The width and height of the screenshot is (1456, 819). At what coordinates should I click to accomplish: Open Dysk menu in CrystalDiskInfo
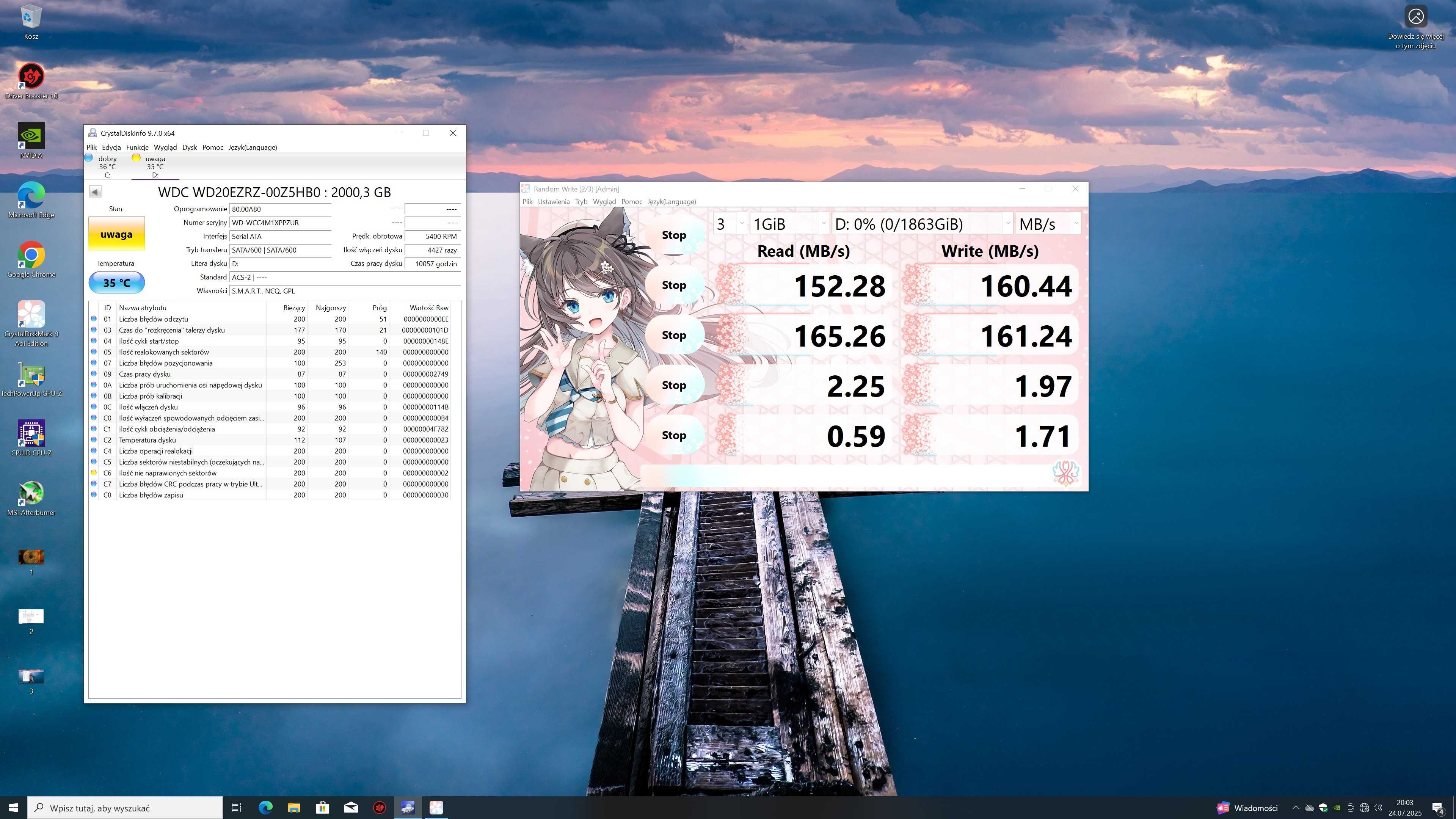point(189,147)
